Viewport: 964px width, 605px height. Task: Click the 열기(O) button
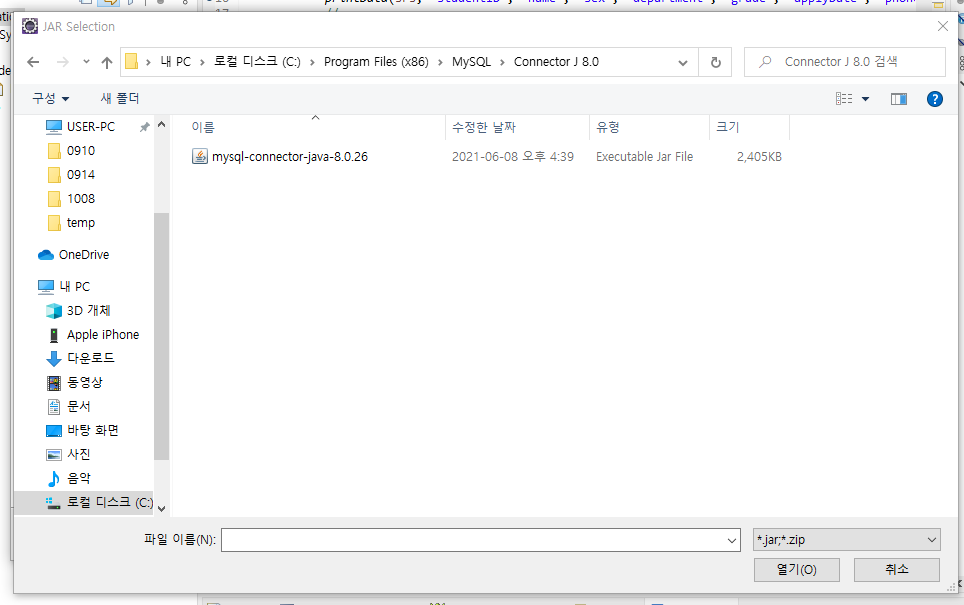(797, 569)
